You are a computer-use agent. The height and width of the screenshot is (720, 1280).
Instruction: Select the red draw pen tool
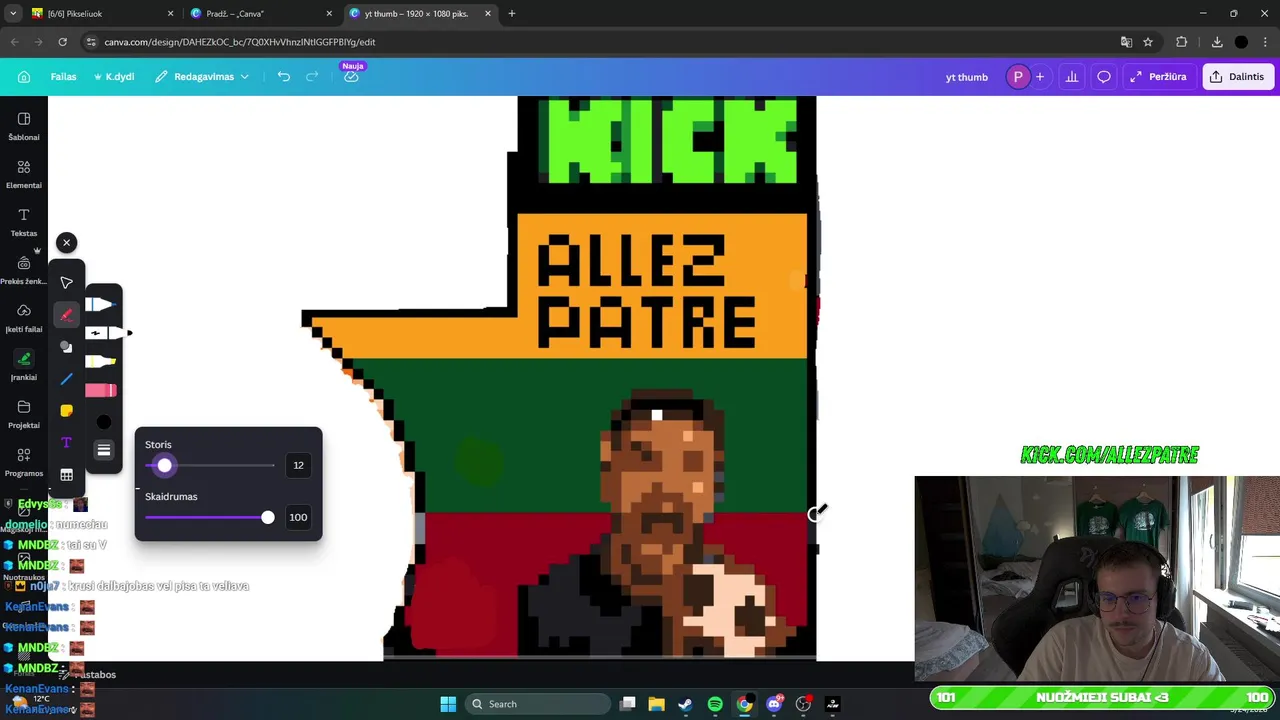pyautogui.click(x=66, y=315)
